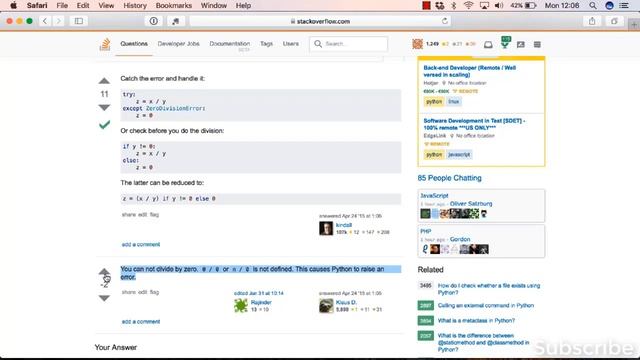640x360 pixels.
Task: Open the History menu
Action: click(135, 6)
